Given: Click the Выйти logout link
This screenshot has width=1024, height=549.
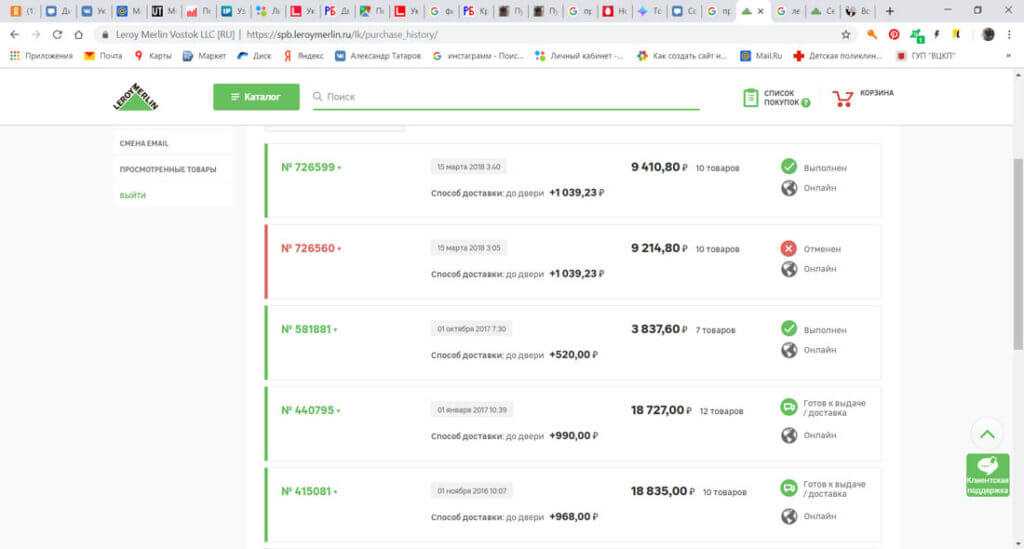Looking at the screenshot, I should [x=133, y=195].
